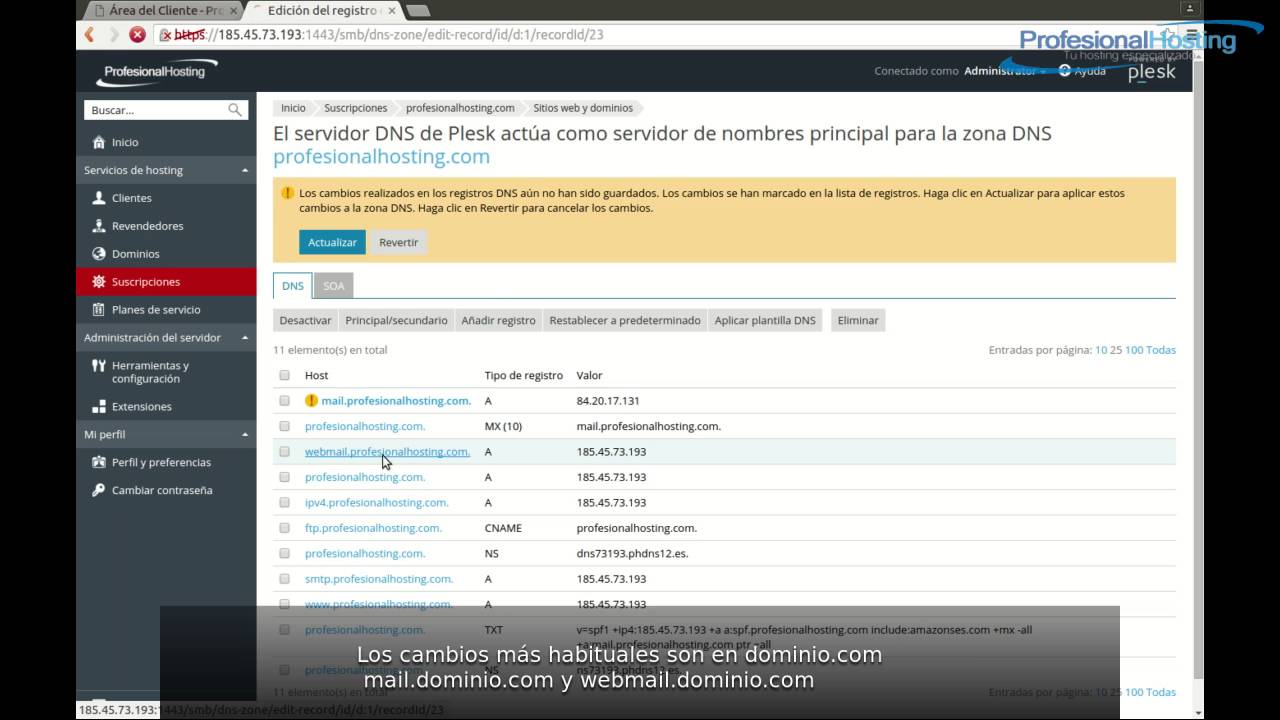
Task: Click the plesk logo
Action: [x=1152, y=73]
